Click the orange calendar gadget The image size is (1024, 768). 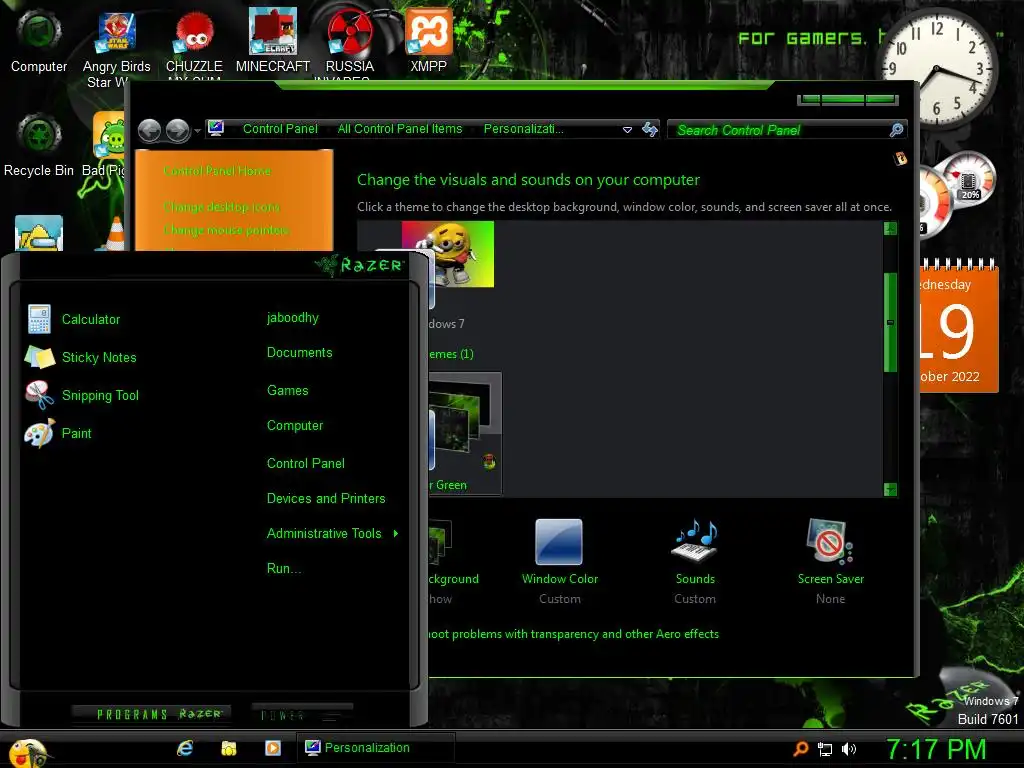[x=959, y=325]
